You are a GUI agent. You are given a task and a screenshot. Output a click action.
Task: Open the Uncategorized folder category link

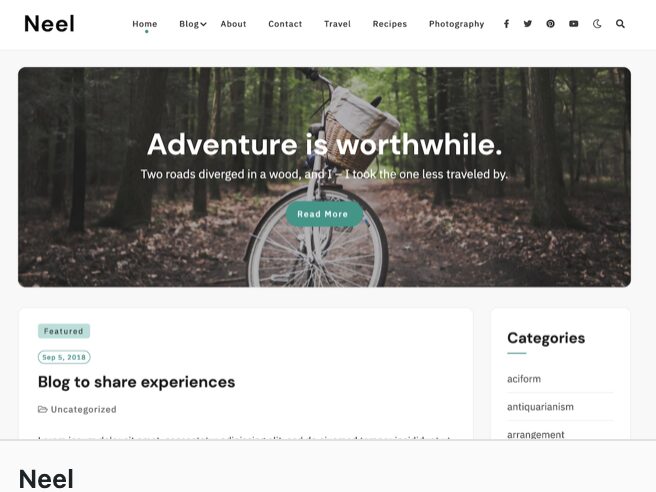tap(83, 409)
